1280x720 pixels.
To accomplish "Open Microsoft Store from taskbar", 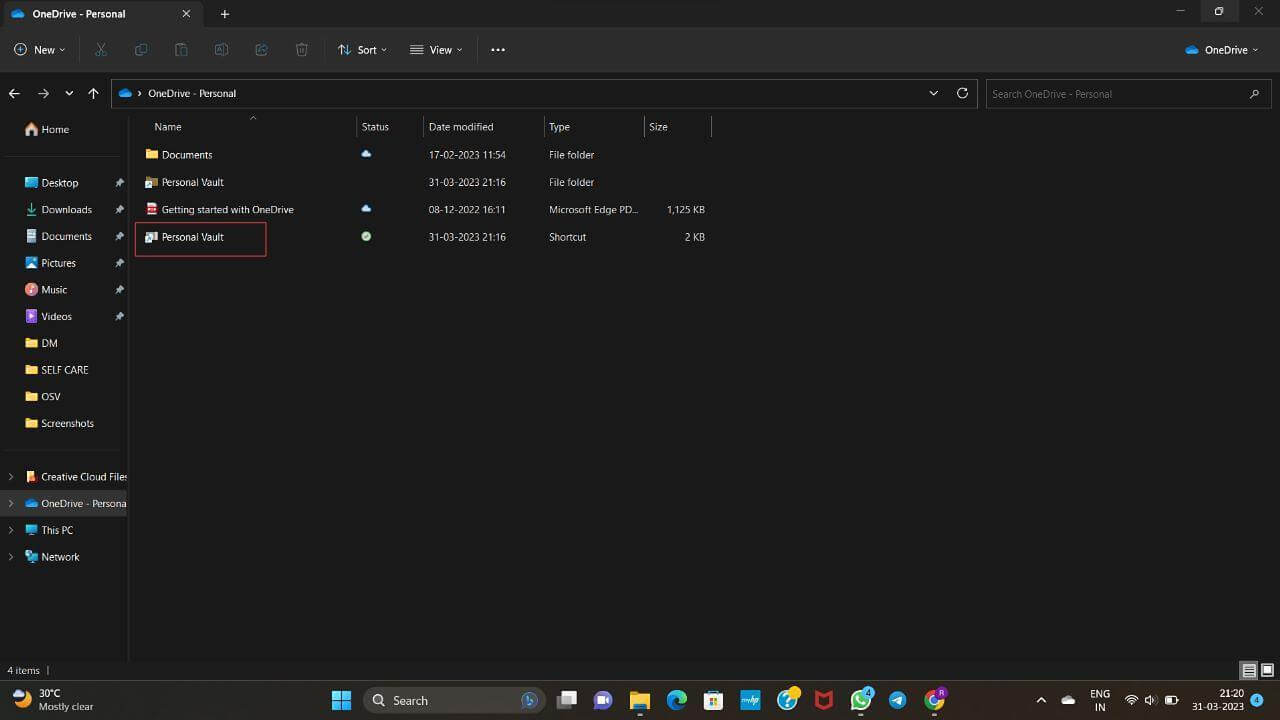I will [x=713, y=700].
